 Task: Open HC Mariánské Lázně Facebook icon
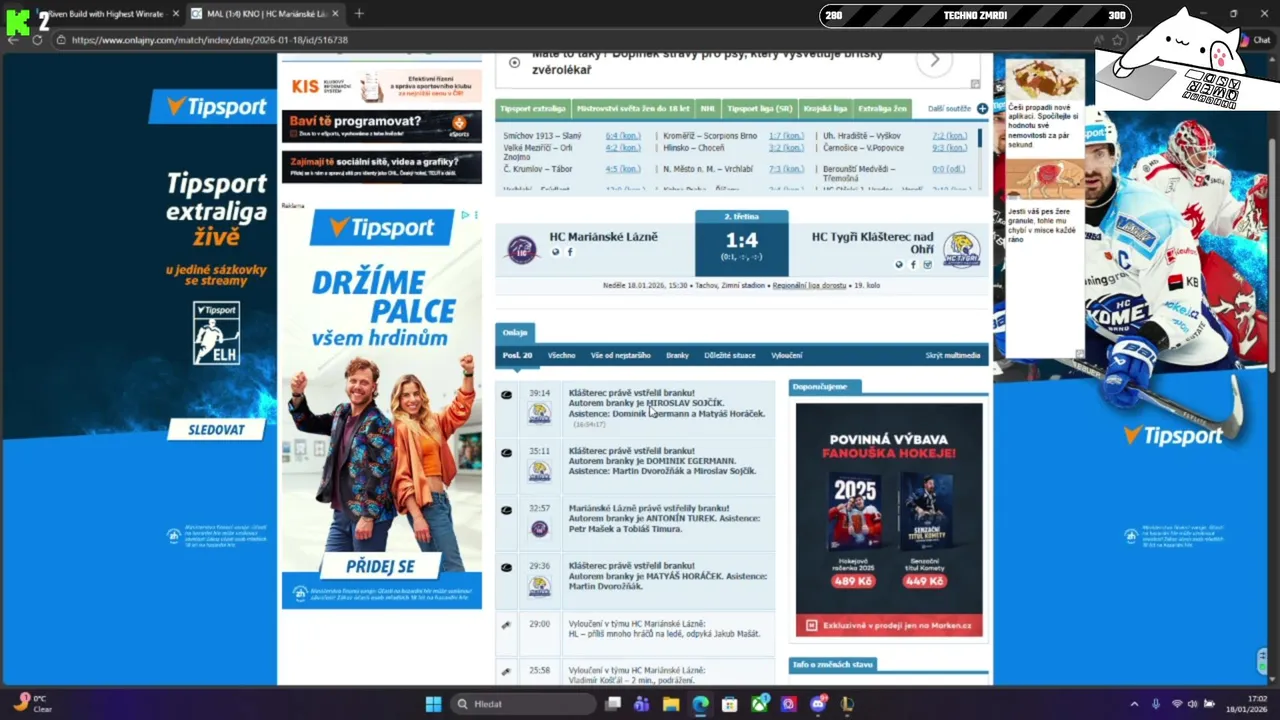tap(570, 252)
